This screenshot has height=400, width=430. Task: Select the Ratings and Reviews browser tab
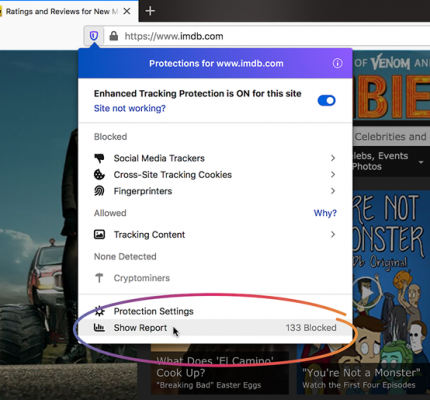click(x=62, y=11)
